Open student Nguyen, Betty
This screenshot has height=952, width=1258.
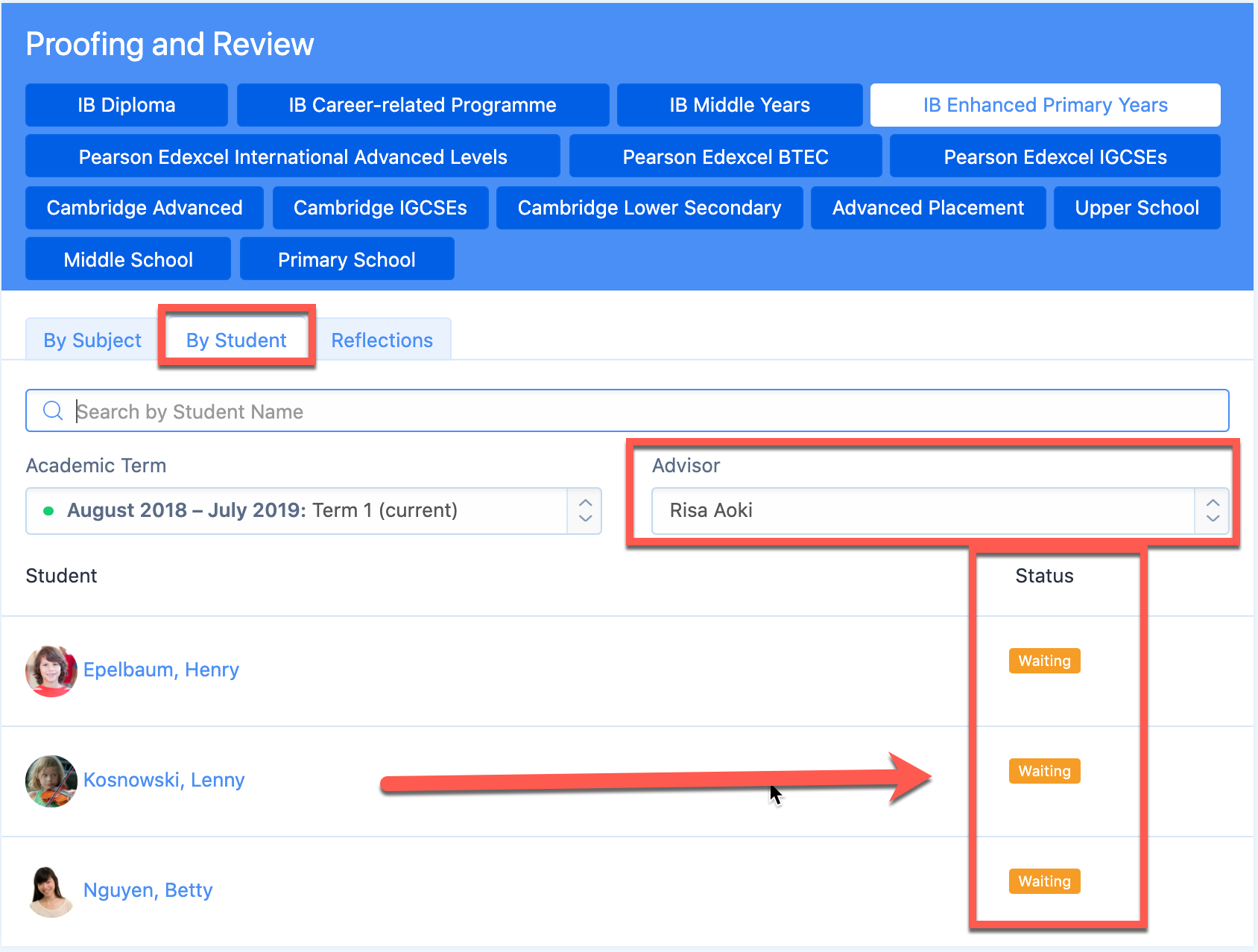[x=148, y=890]
